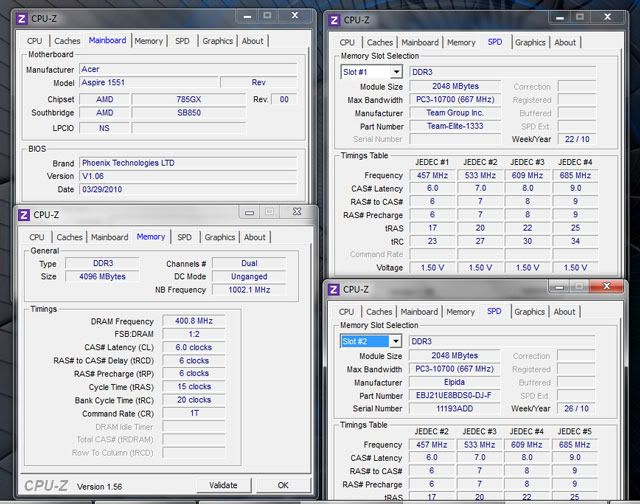Viewport: 640px width, 504px height.
Task: Click Phoenix Technologies LTD BIOS brand
Action: click(188, 163)
